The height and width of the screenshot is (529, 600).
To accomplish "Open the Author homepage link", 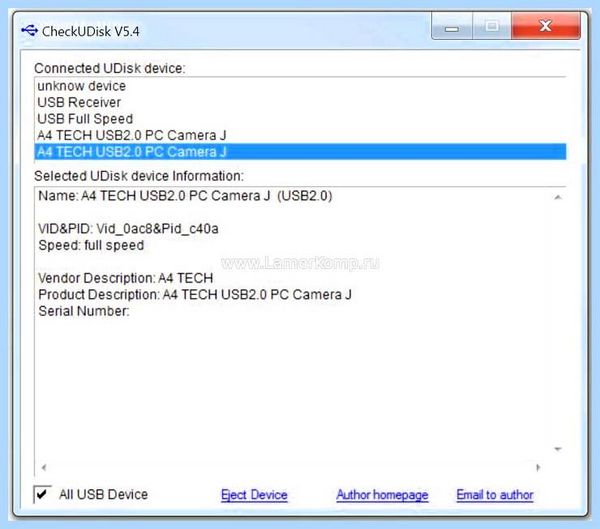I will coord(382,495).
